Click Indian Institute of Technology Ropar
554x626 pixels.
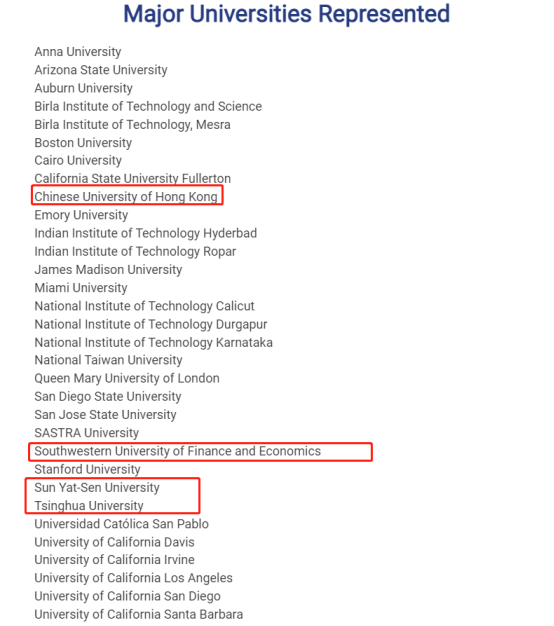pyautogui.click(x=135, y=252)
